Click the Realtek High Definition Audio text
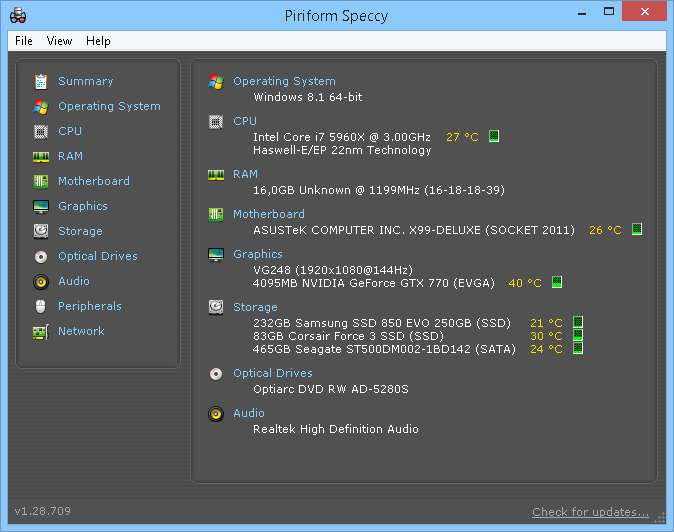The height and width of the screenshot is (532, 674). pyautogui.click(x=336, y=429)
